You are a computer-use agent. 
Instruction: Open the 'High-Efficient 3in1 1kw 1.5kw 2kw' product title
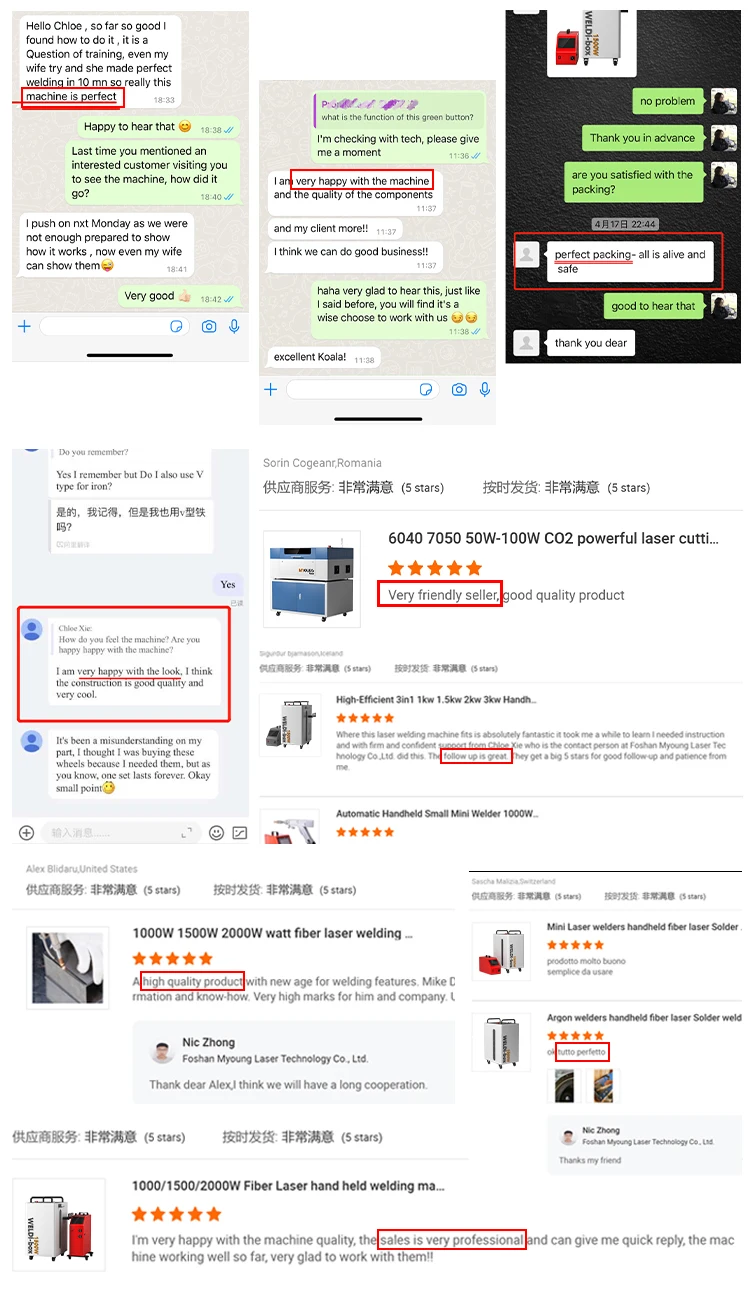tap(436, 700)
